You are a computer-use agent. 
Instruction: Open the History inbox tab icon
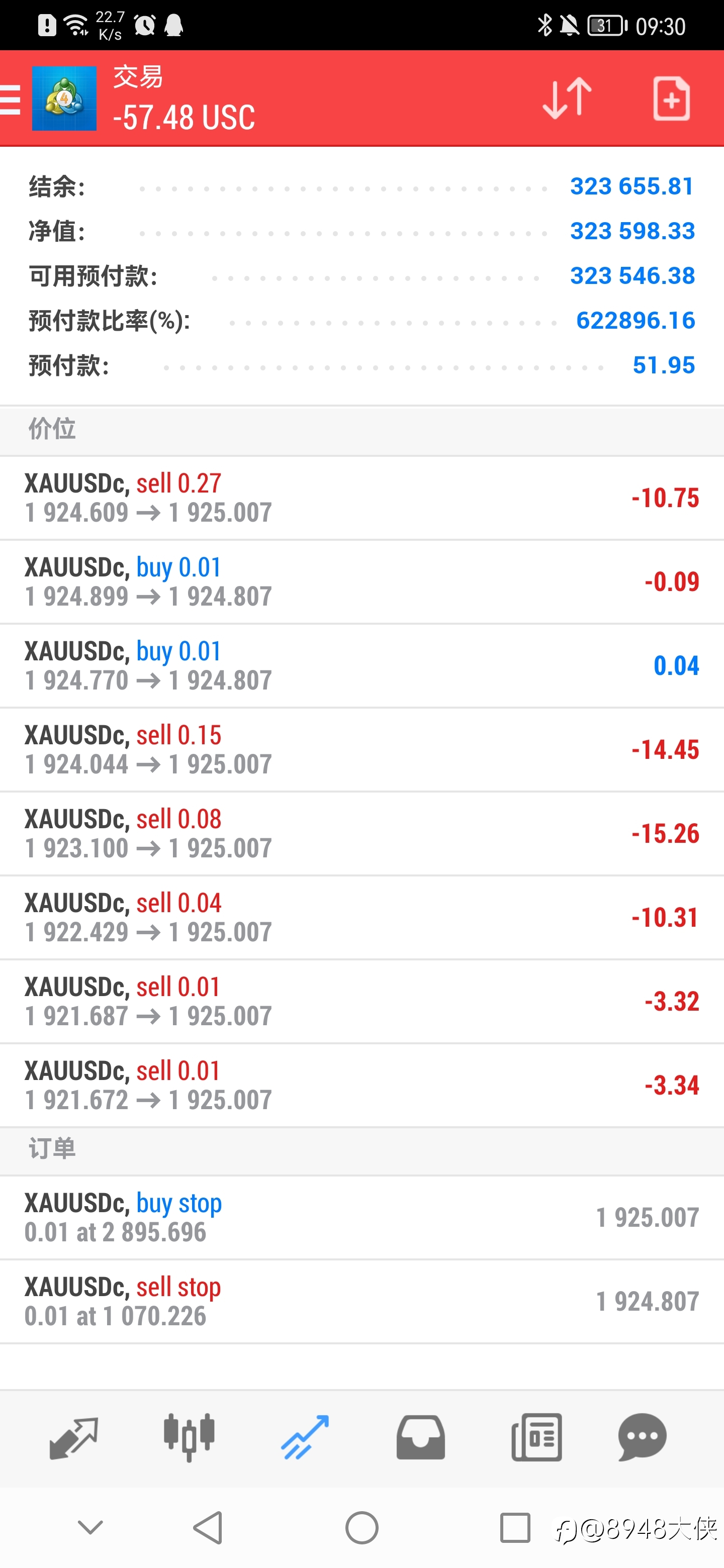tap(420, 1438)
